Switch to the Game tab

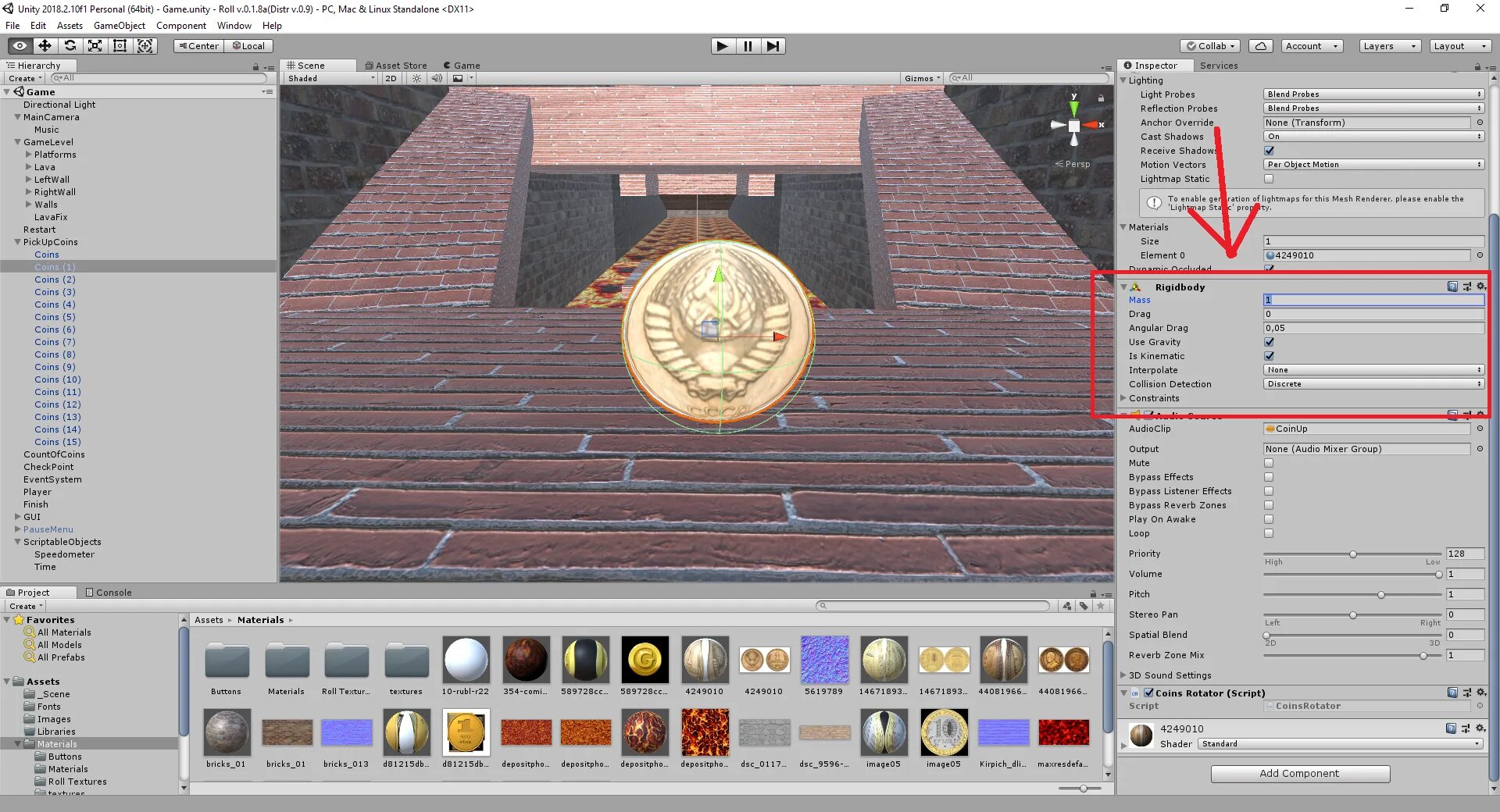coord(462,66)
